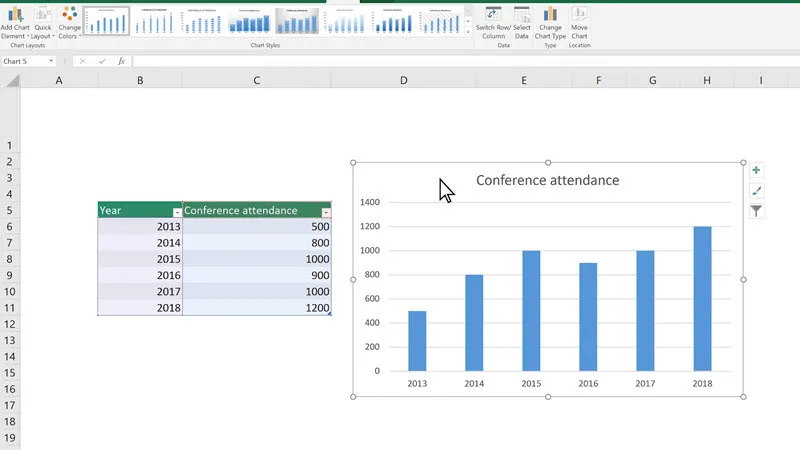800x450 pixels.
Task: Open Chart Elements plus button beside chart
Action: pos(756,171)
